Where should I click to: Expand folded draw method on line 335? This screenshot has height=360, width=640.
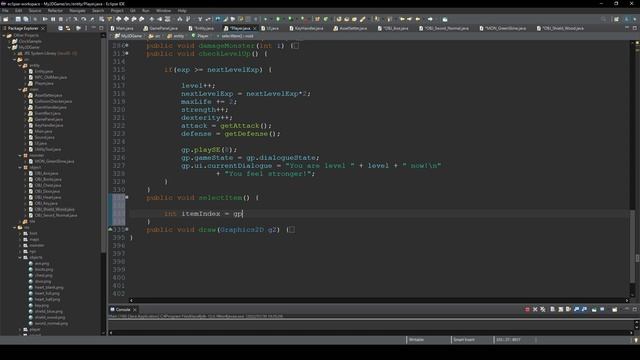[x=127, y=229]
